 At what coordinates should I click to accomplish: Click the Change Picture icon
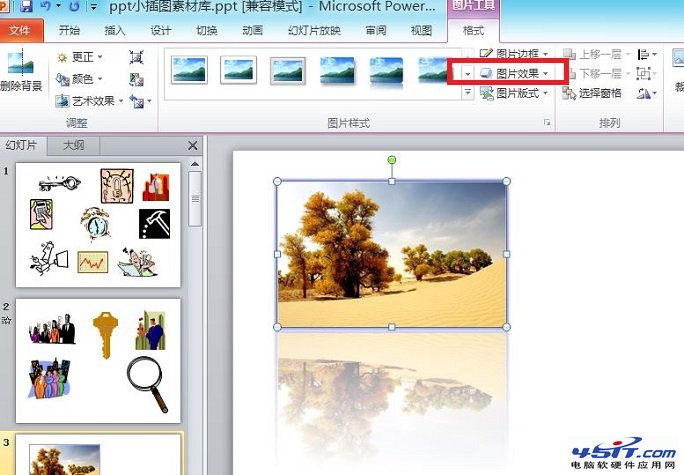136,79
